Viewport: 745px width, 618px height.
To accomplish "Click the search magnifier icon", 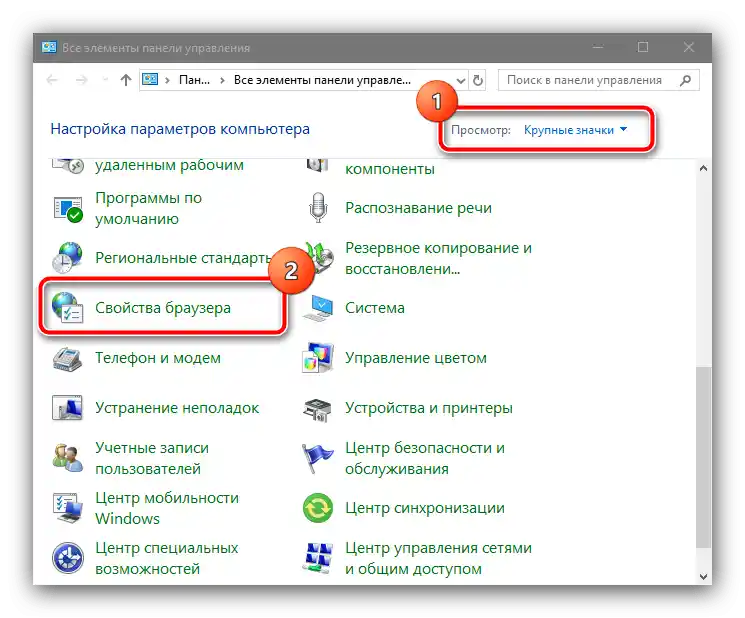I will click(x=685, y=80).
